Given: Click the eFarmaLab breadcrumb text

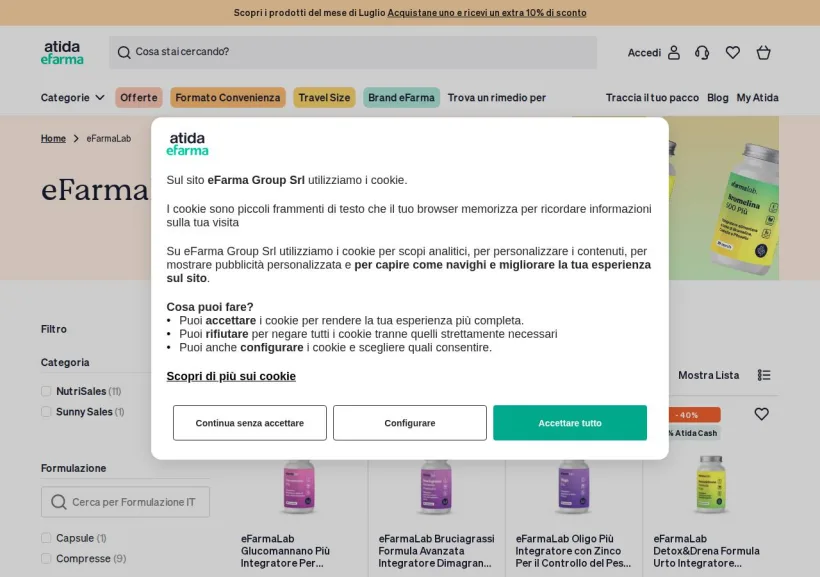Looking at the screenshot, I should [x=109, y=139].
